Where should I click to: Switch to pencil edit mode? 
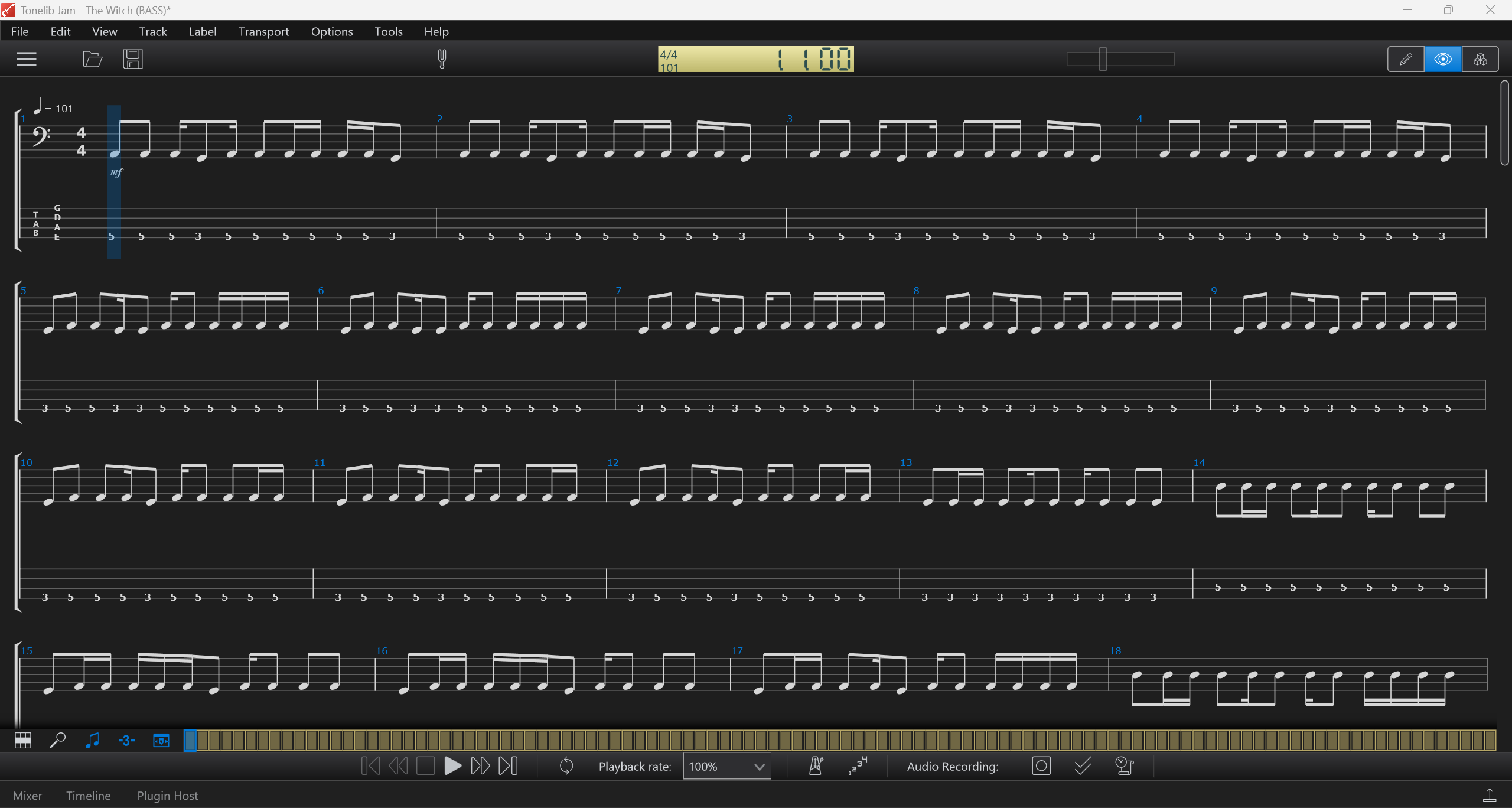click(1406, 59)
